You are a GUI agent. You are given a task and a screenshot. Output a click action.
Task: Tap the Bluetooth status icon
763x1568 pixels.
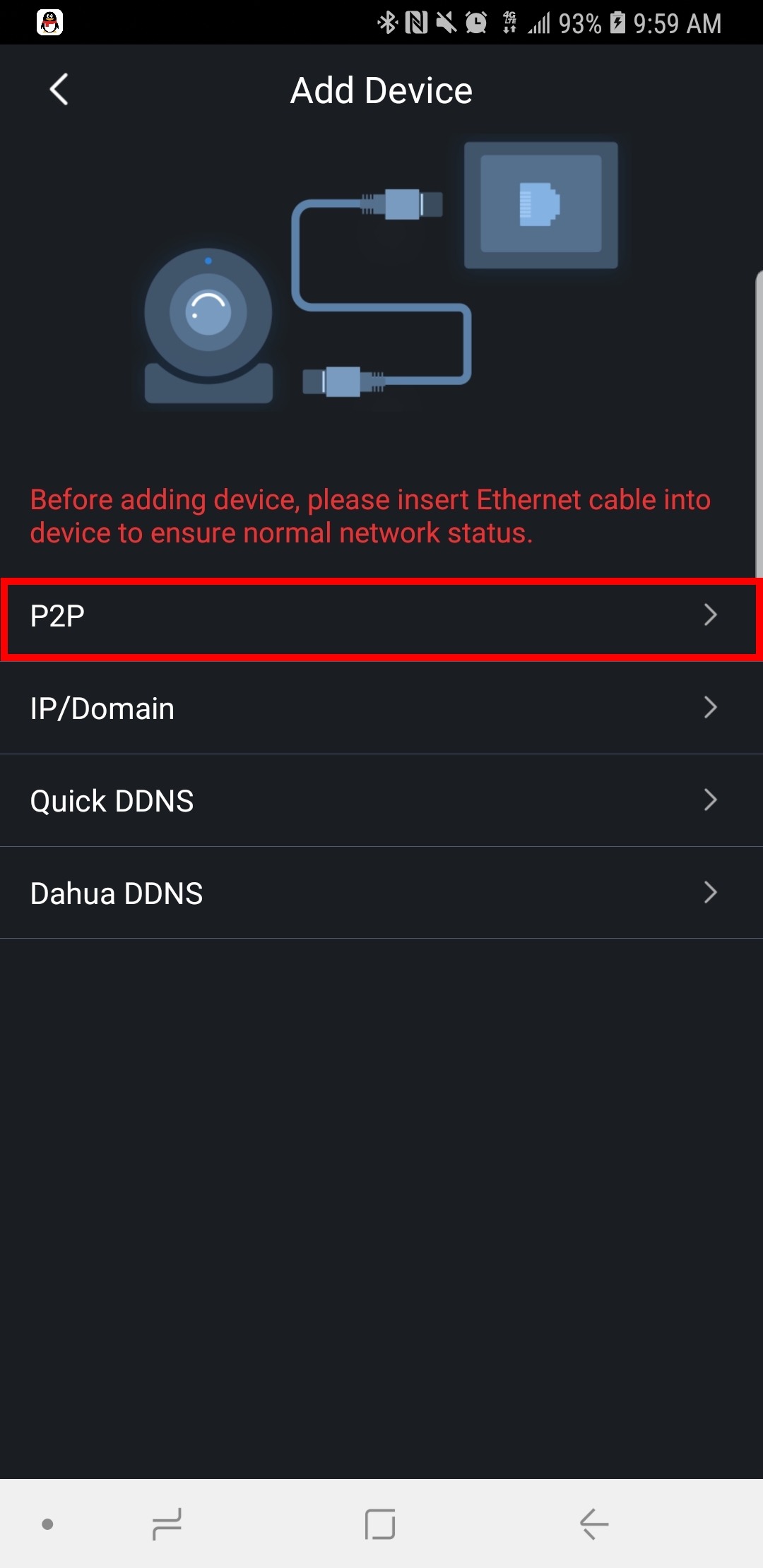[387, 23]
